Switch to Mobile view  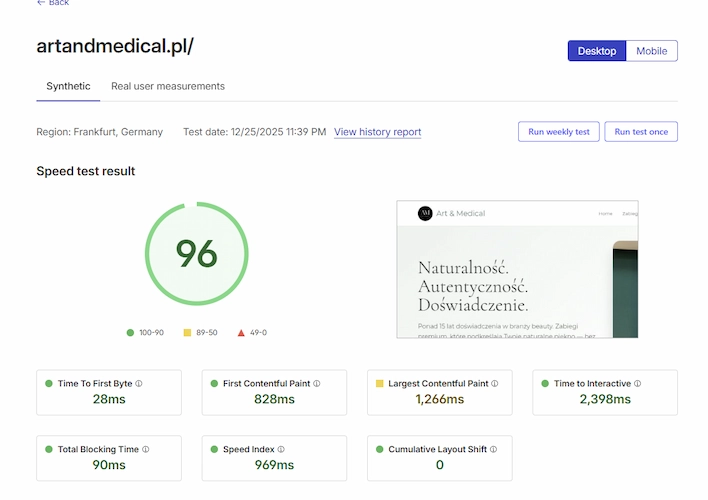652,51
